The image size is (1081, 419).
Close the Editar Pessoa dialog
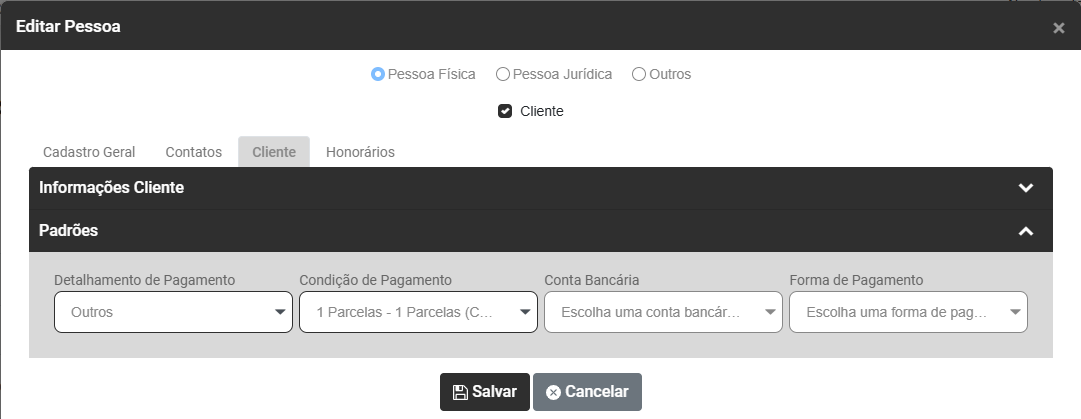(x=1058, y=28)
